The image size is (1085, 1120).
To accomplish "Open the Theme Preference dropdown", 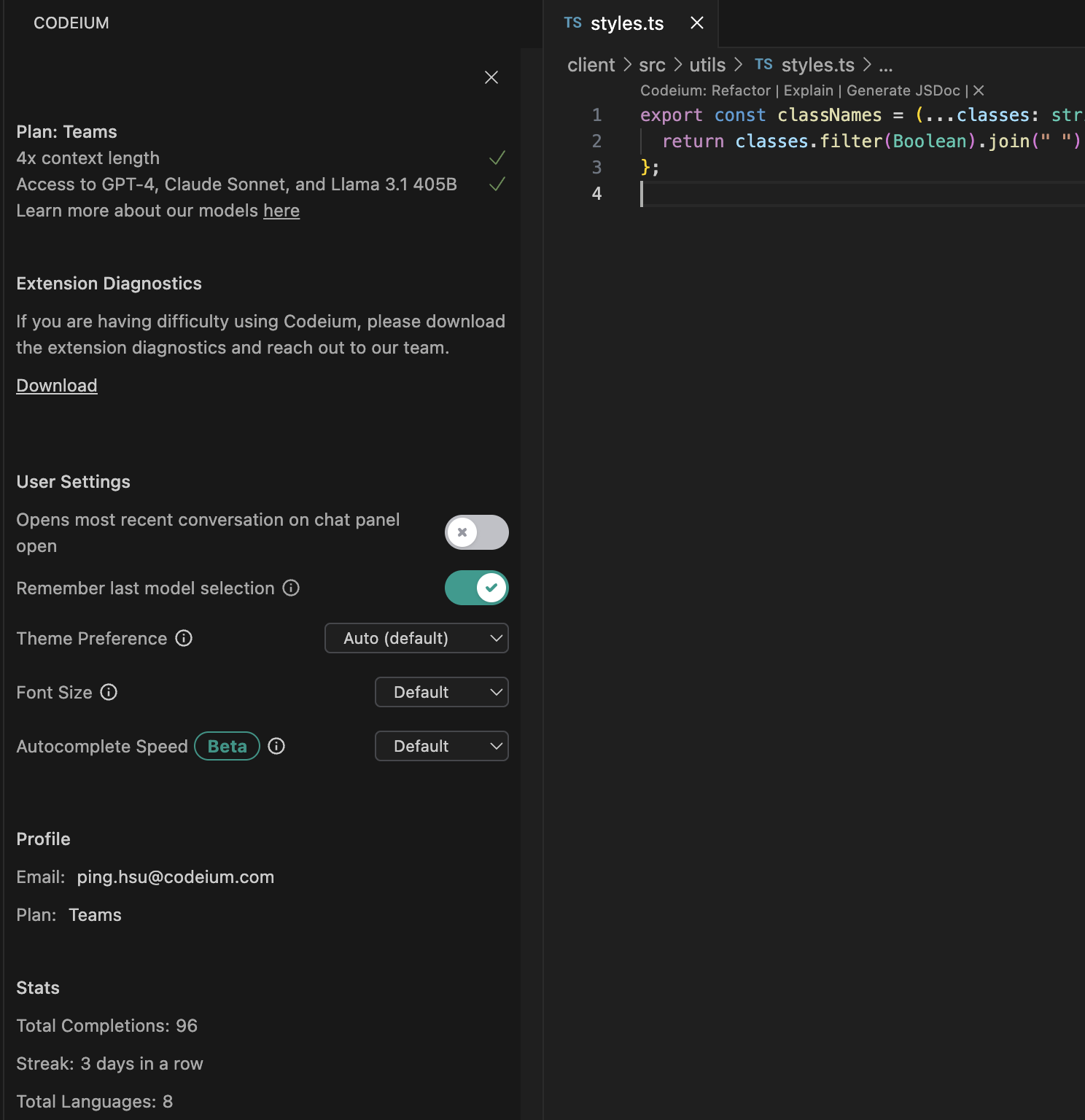I will [416, 638].
